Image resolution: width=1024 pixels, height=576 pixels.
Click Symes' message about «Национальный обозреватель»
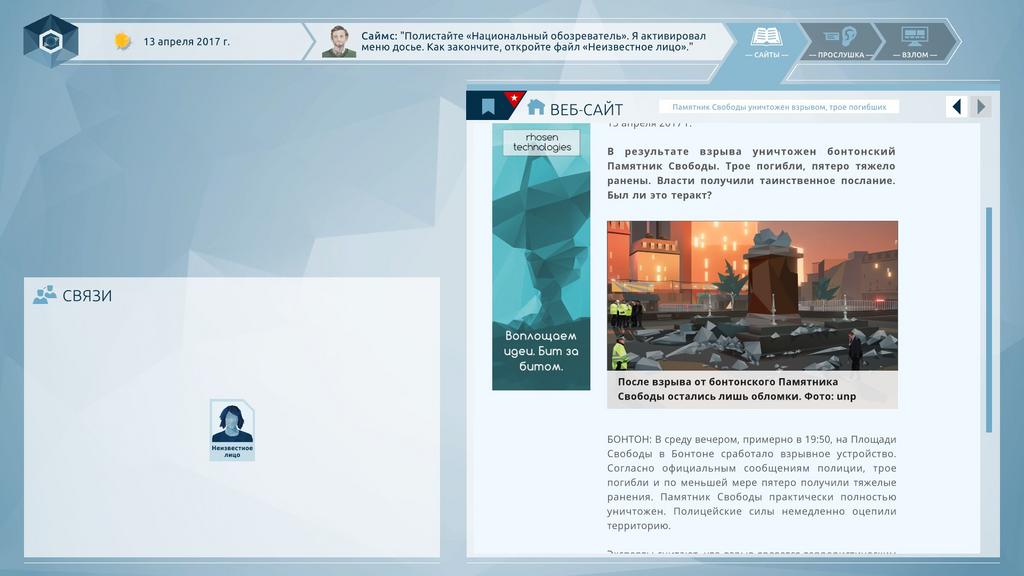point(534,41)
